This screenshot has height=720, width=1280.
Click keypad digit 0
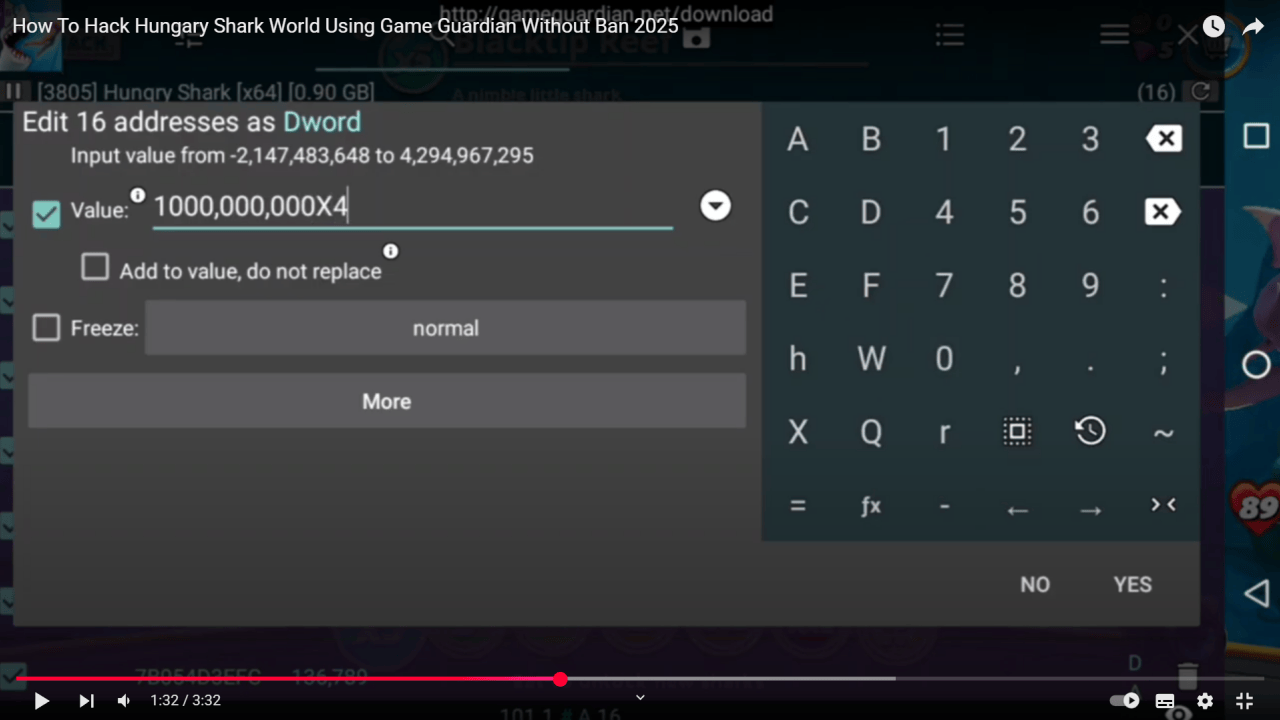(x=944, y=359)
